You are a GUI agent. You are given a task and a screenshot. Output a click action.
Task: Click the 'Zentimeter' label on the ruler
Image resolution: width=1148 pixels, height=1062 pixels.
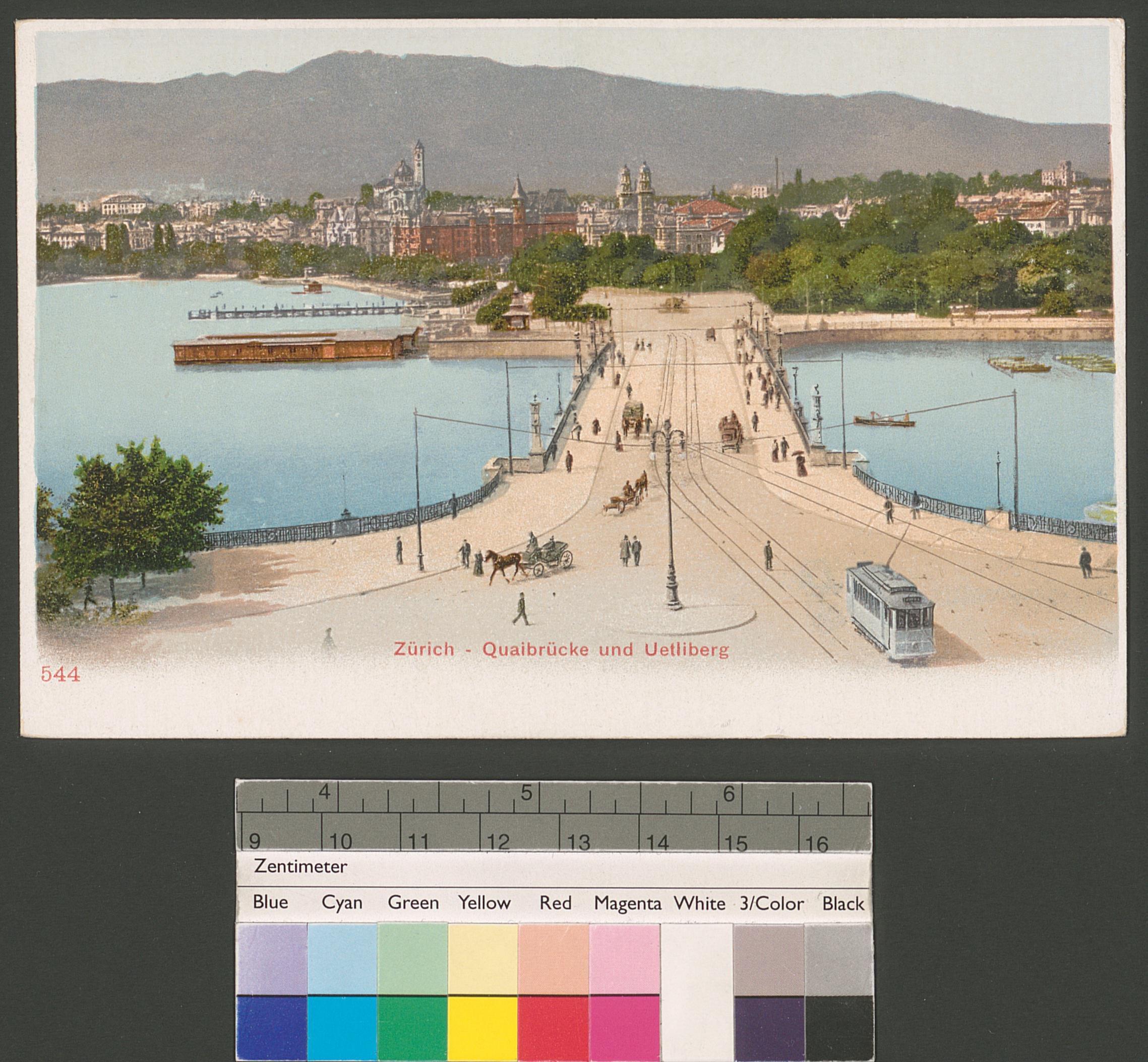click(300, 867)
